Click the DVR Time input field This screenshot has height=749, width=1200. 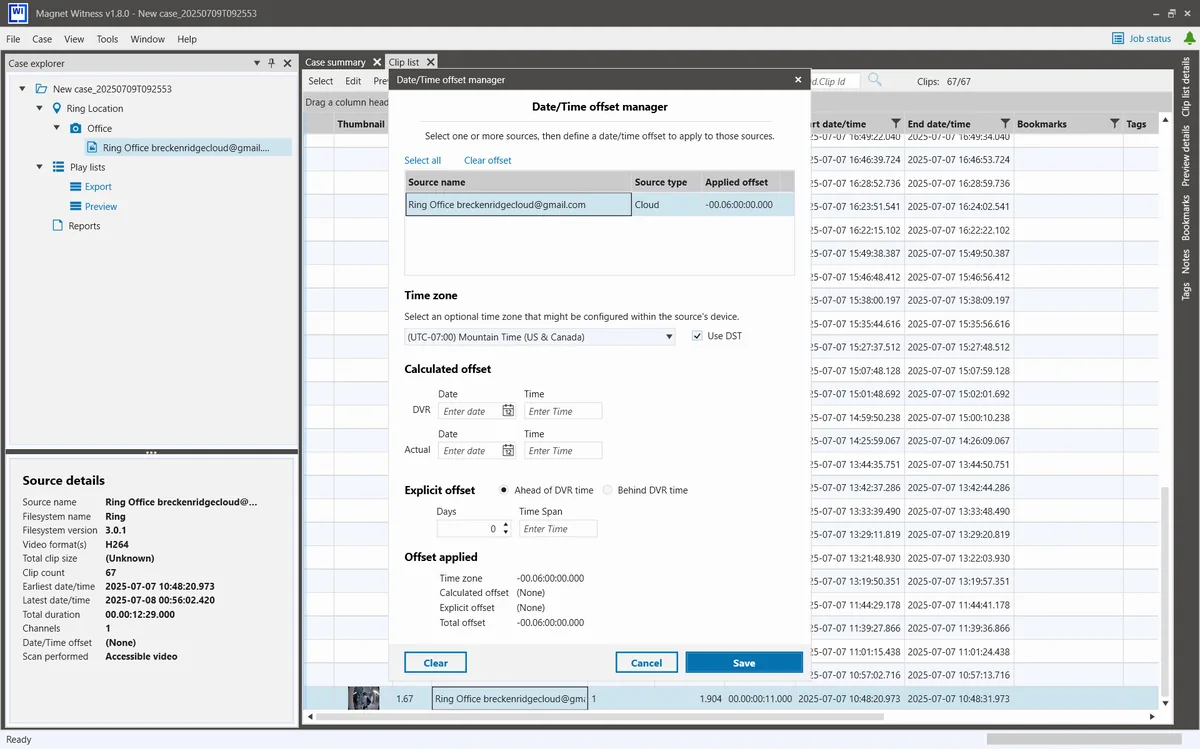(562, 411)
